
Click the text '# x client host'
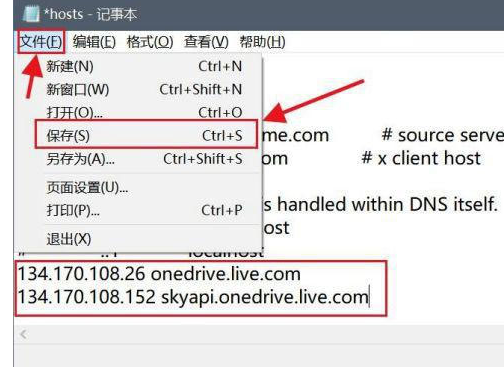[421, 158]
